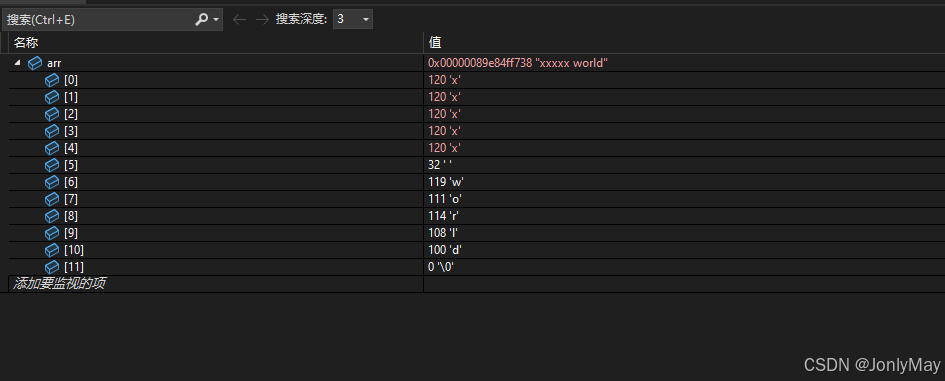Select the value 0 '\0' cell
945x381 pixels.
click(x=684, y=266)
